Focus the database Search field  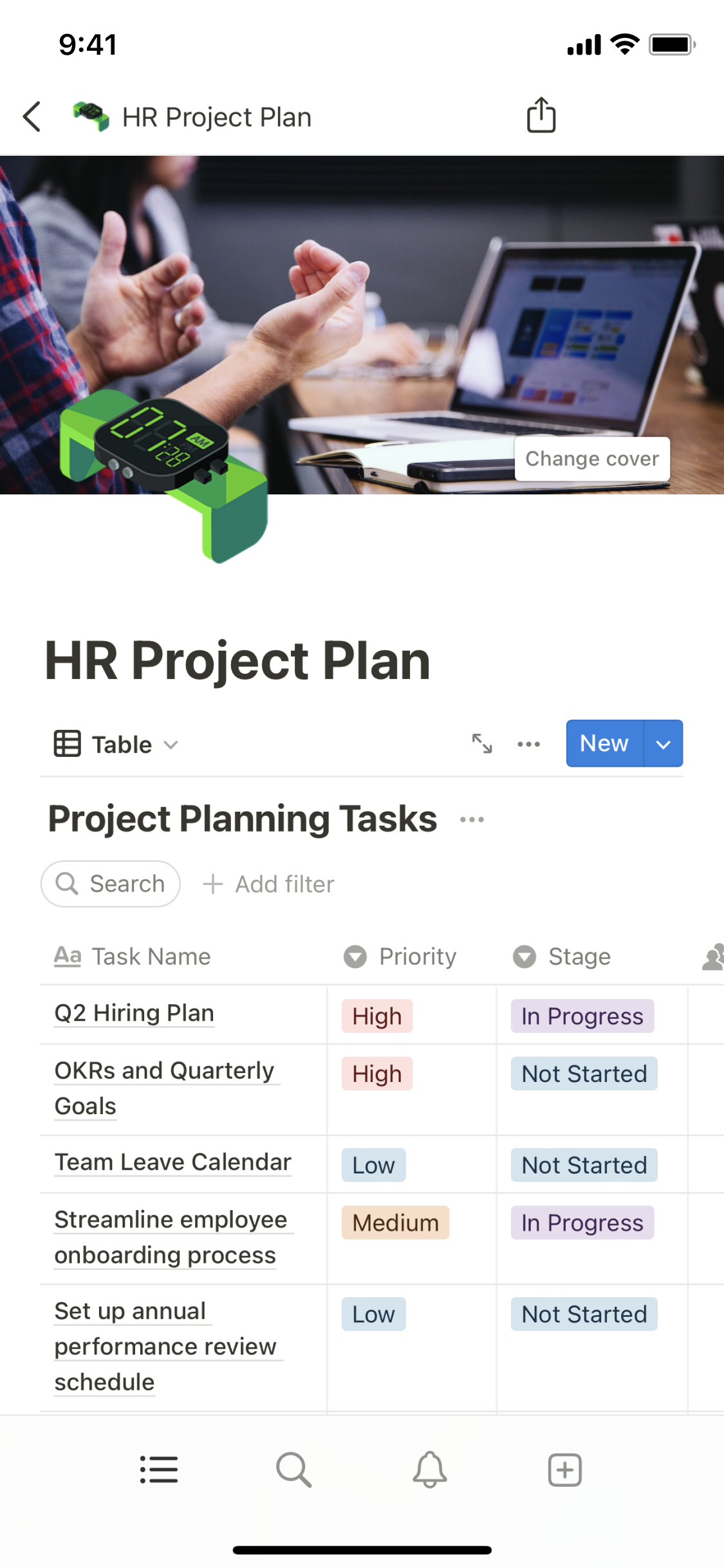tap(111, 884)
